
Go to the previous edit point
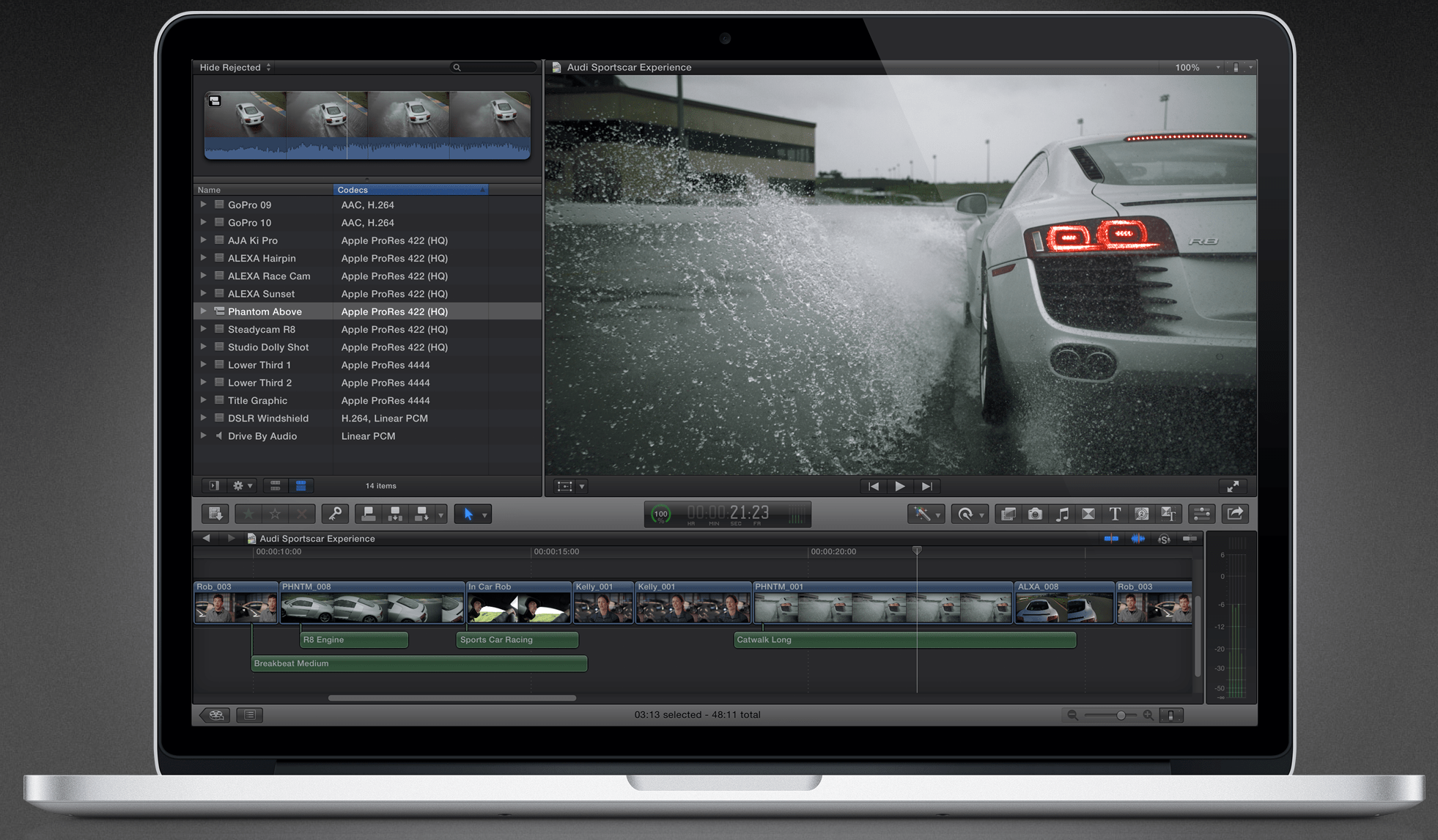click(x=874, y=486)
